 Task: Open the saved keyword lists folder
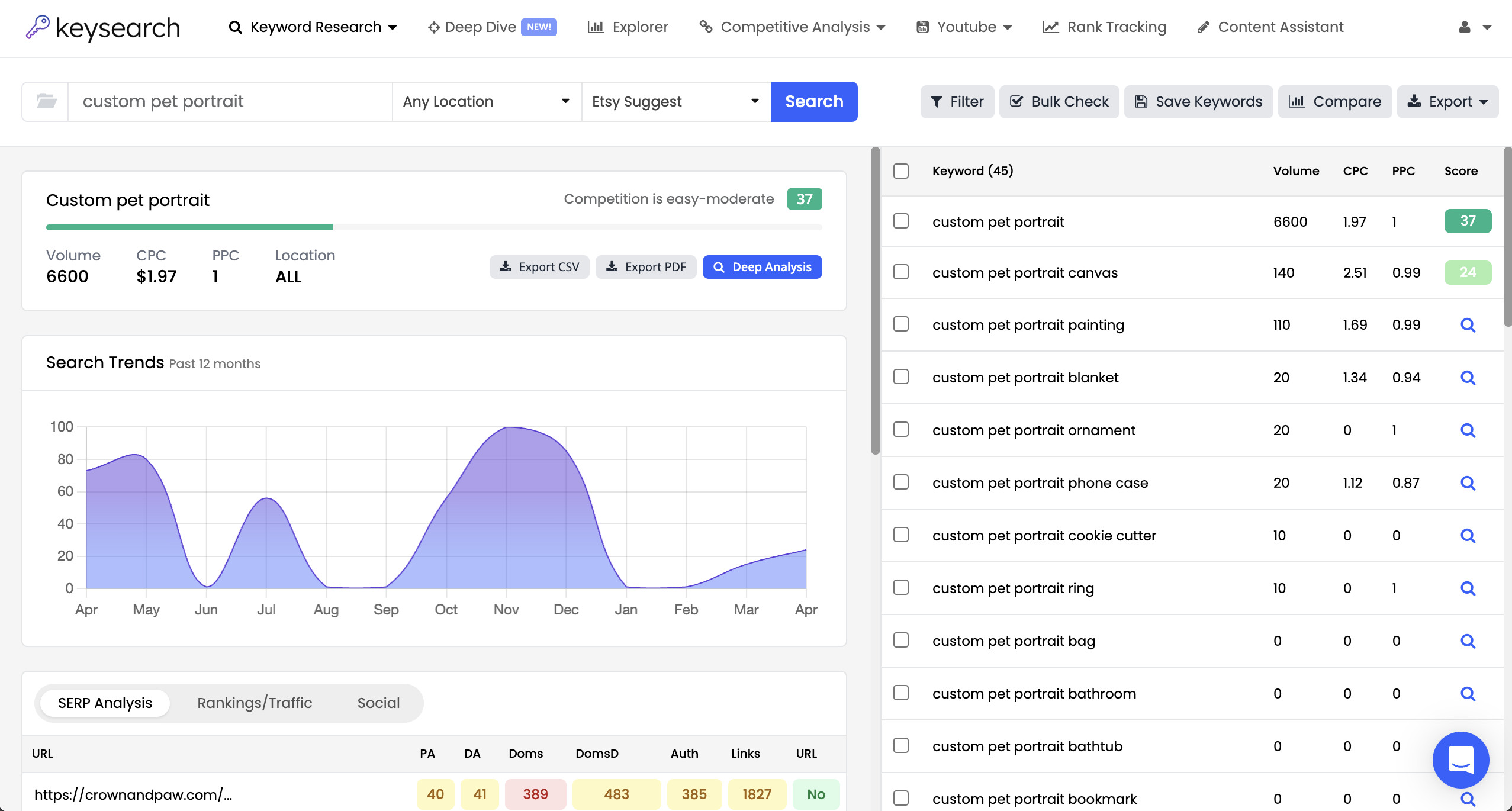pyautogui.click(x=46, y=101)
